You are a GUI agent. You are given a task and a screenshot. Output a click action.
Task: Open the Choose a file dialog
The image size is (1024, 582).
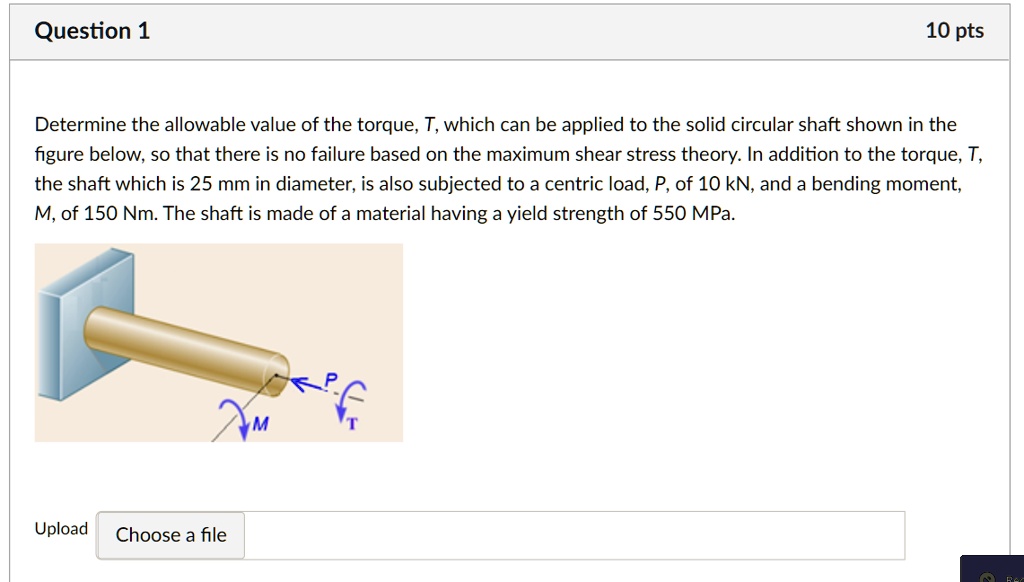pos(169,535)
